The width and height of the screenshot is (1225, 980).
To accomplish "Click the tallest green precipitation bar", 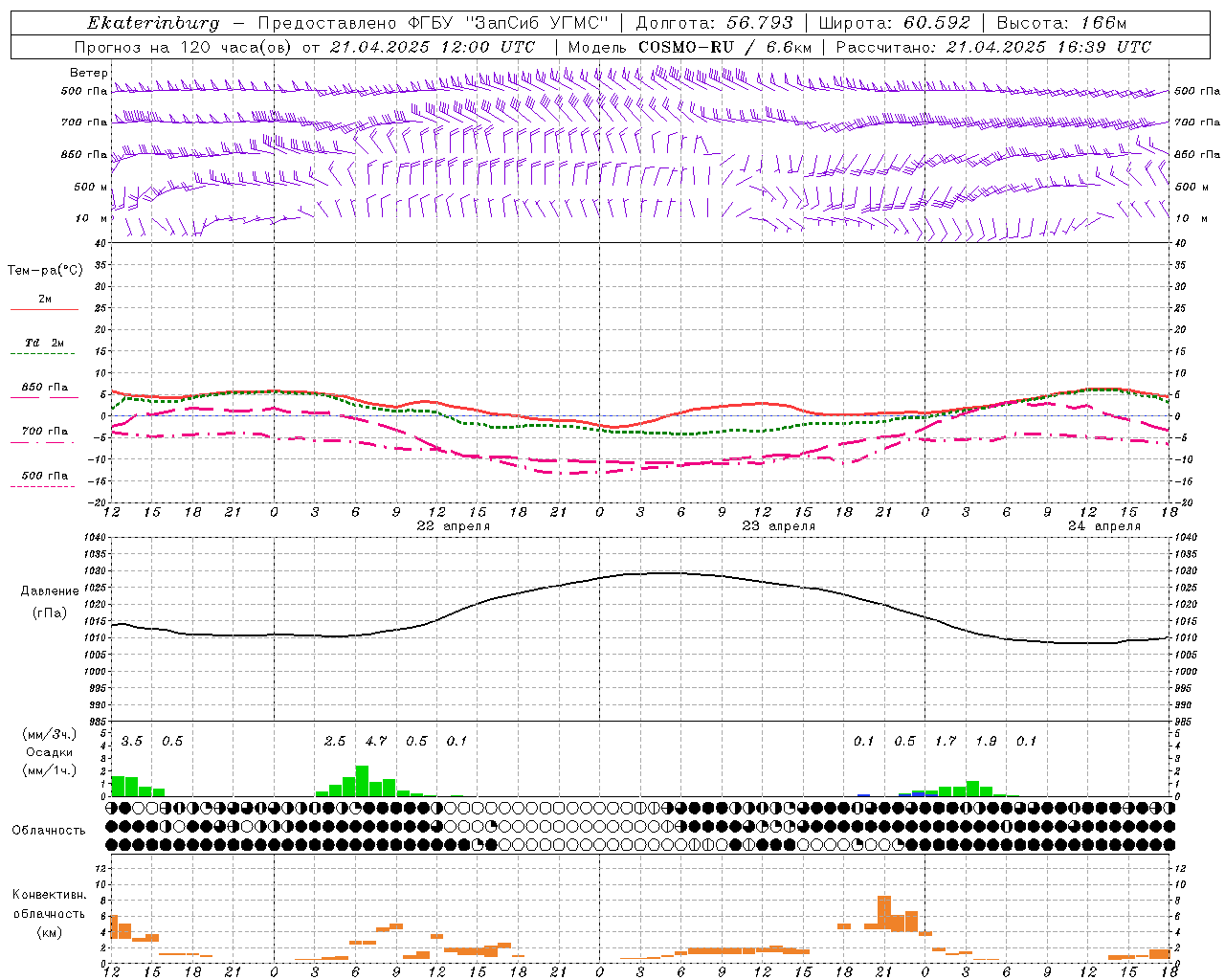I will pyautogui.click(x=362, y=781).
